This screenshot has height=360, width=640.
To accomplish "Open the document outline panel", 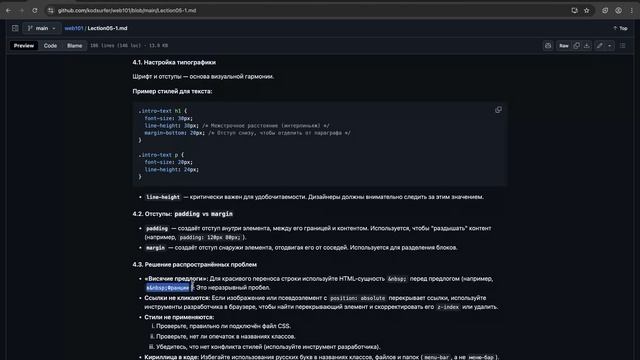I will tap(622, 46).
